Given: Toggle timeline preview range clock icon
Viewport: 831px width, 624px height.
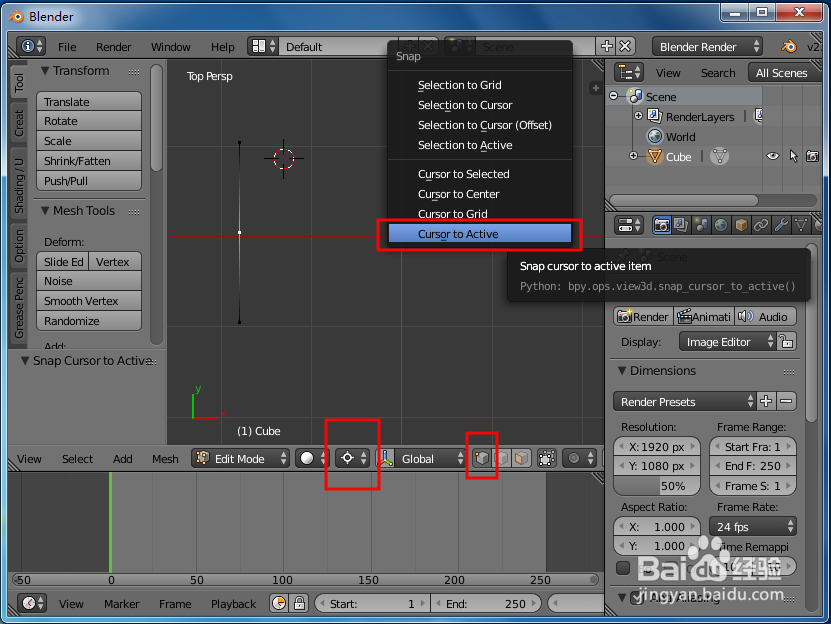Looking at the screenshot, I should click(279, 603).
